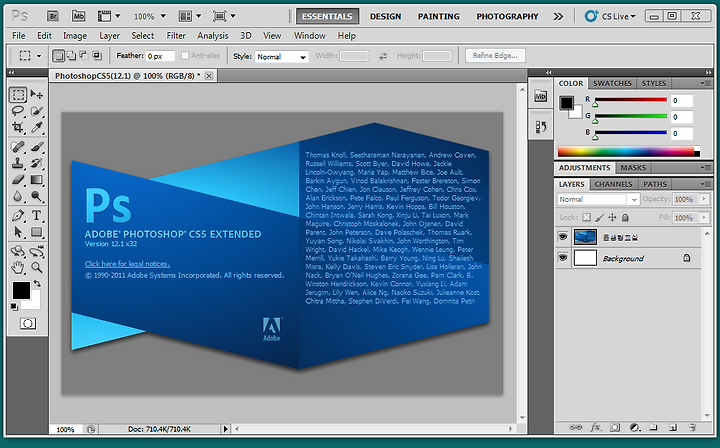Toggle the Anti-alias checkbox
Screen dimensions: 720x448
tap(185, 56)
